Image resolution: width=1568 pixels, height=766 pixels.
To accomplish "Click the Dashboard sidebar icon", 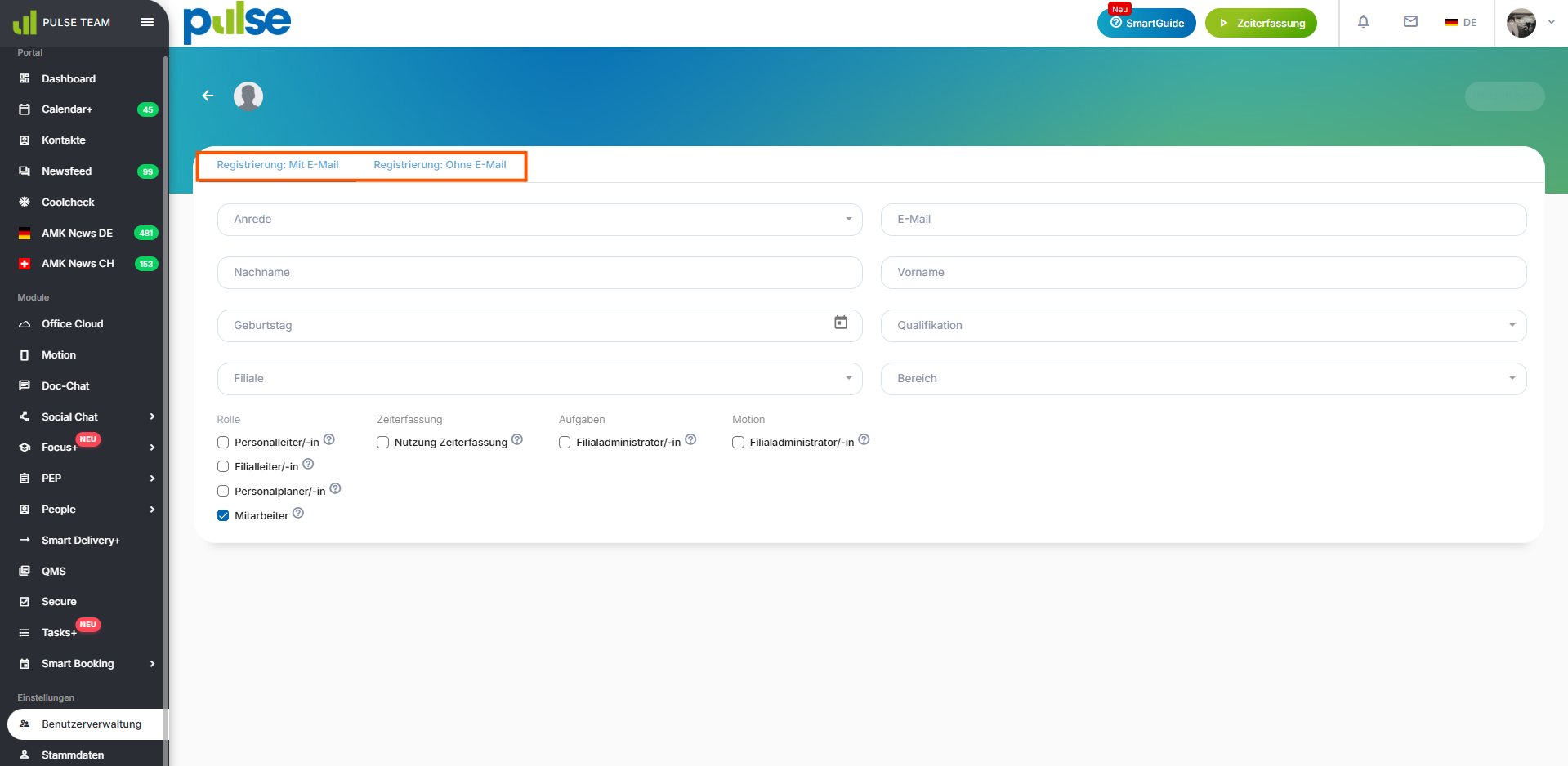I will pos(25,79).
